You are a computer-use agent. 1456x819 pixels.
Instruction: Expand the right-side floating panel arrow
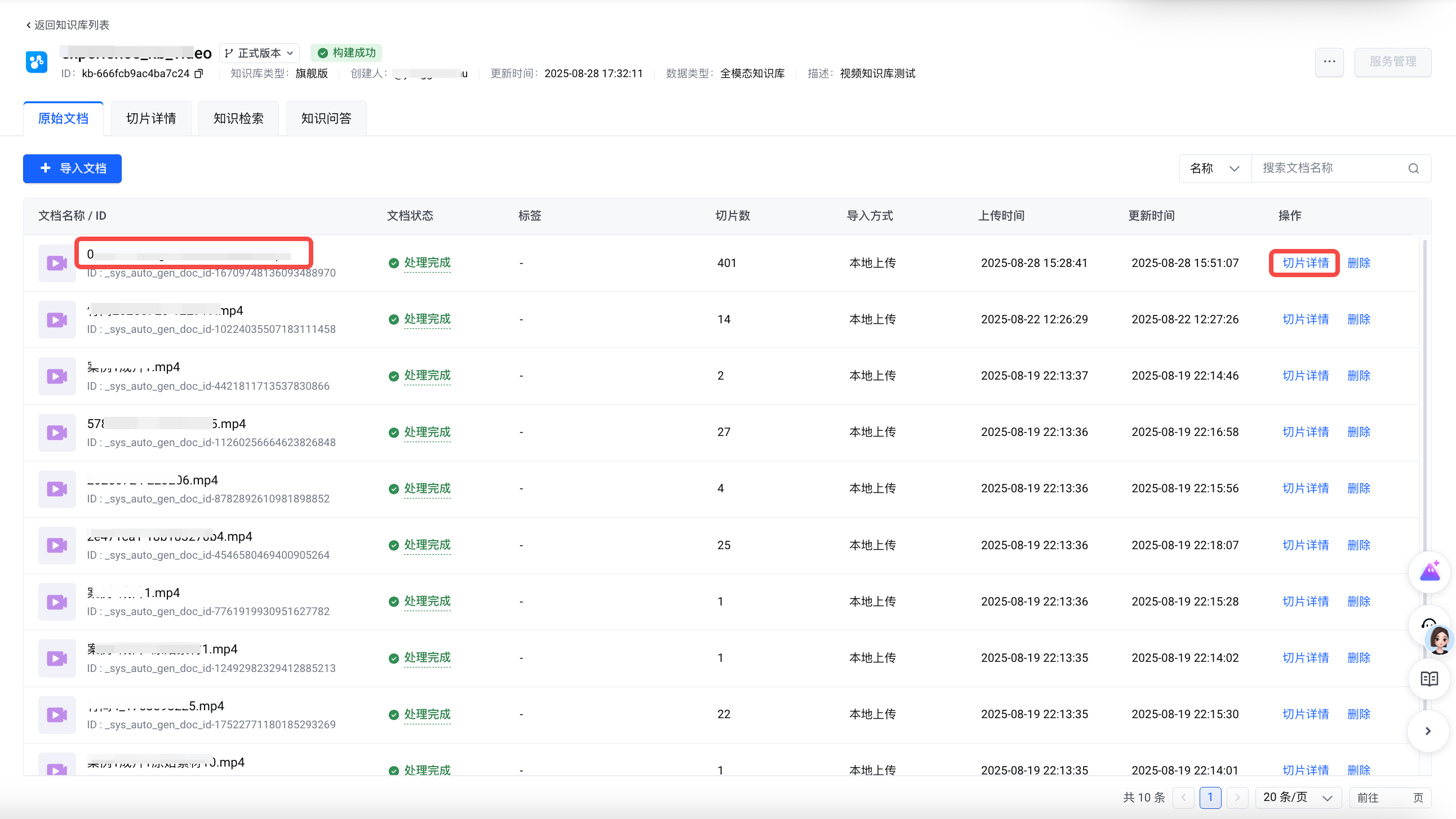point(1428,731)
